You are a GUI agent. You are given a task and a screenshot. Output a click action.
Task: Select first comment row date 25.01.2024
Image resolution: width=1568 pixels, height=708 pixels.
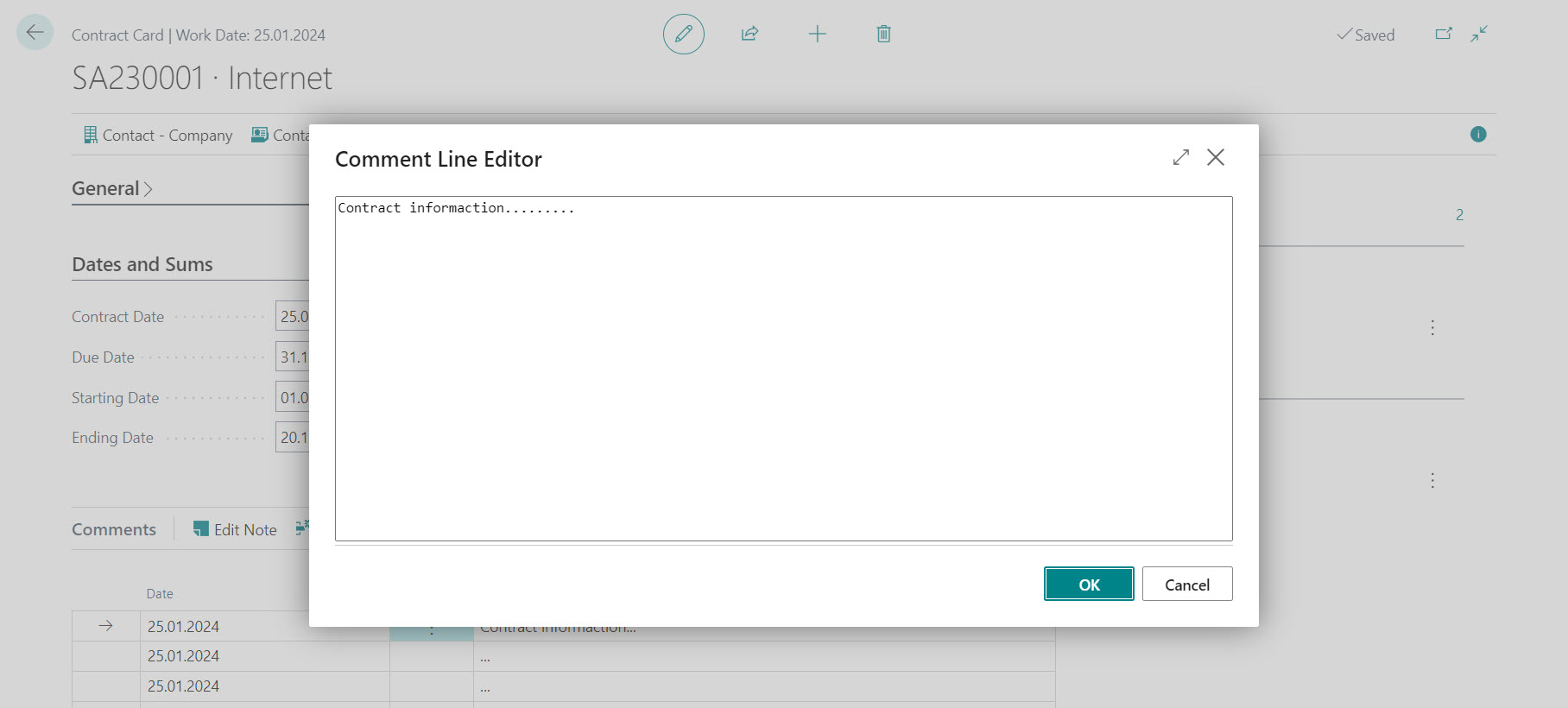point(183,626)
